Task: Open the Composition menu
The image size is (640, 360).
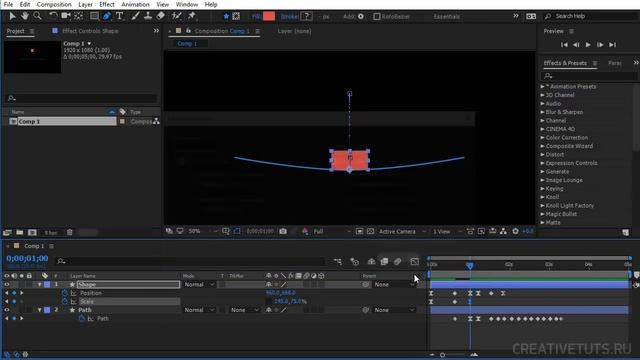Action: click(x=54, y=4)
